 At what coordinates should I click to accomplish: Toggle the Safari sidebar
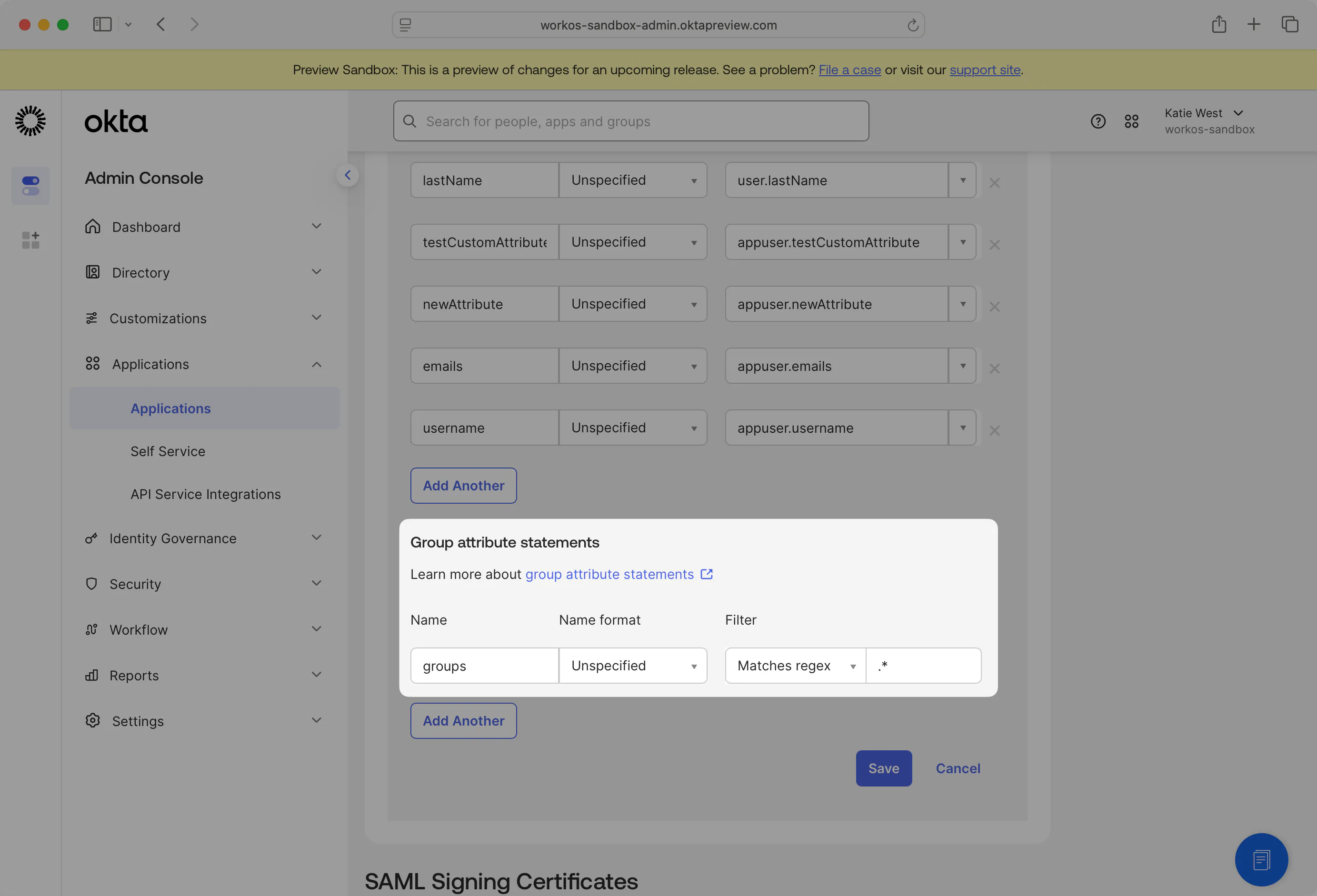102,24
